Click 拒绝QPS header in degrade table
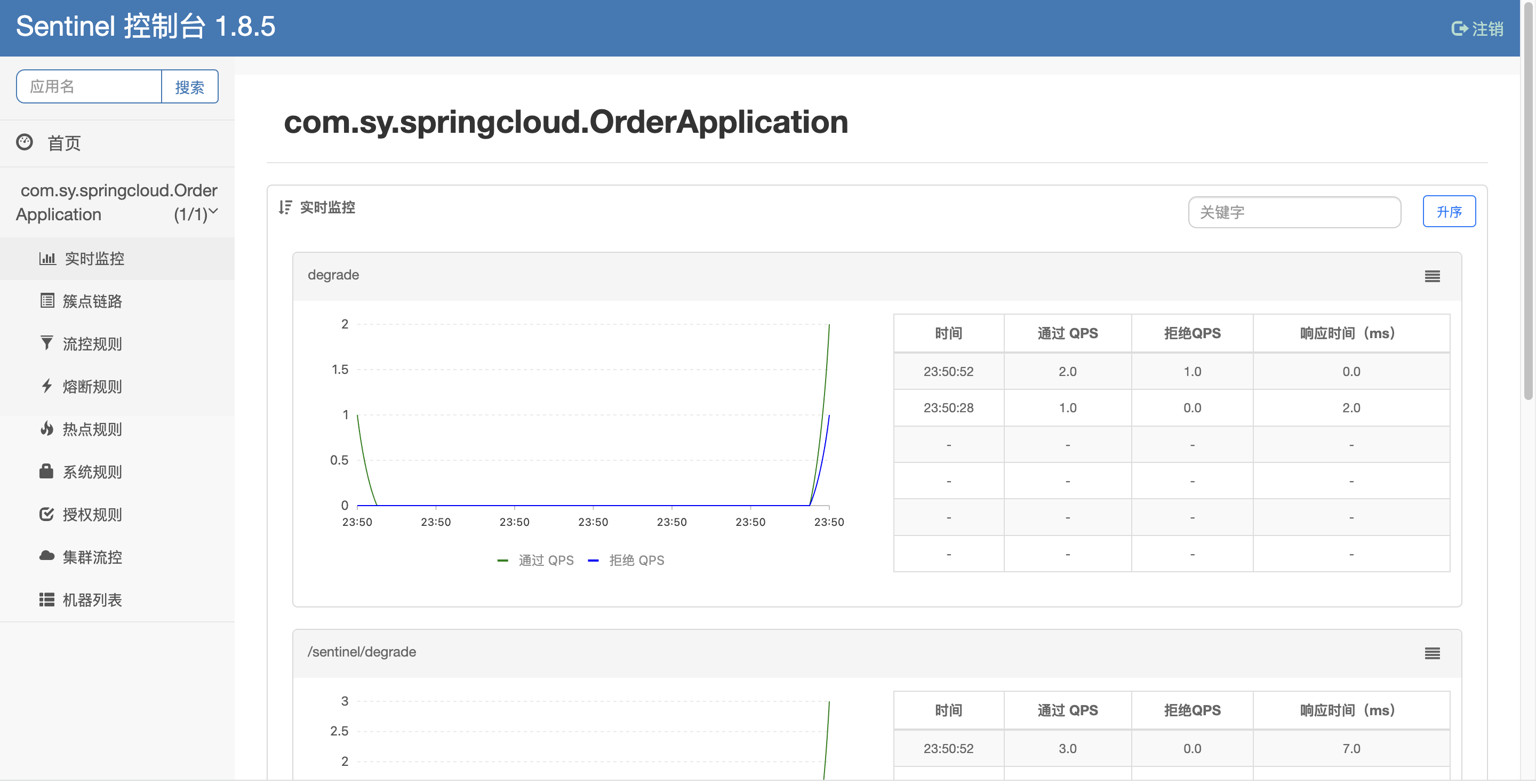 pos(1192,333)
